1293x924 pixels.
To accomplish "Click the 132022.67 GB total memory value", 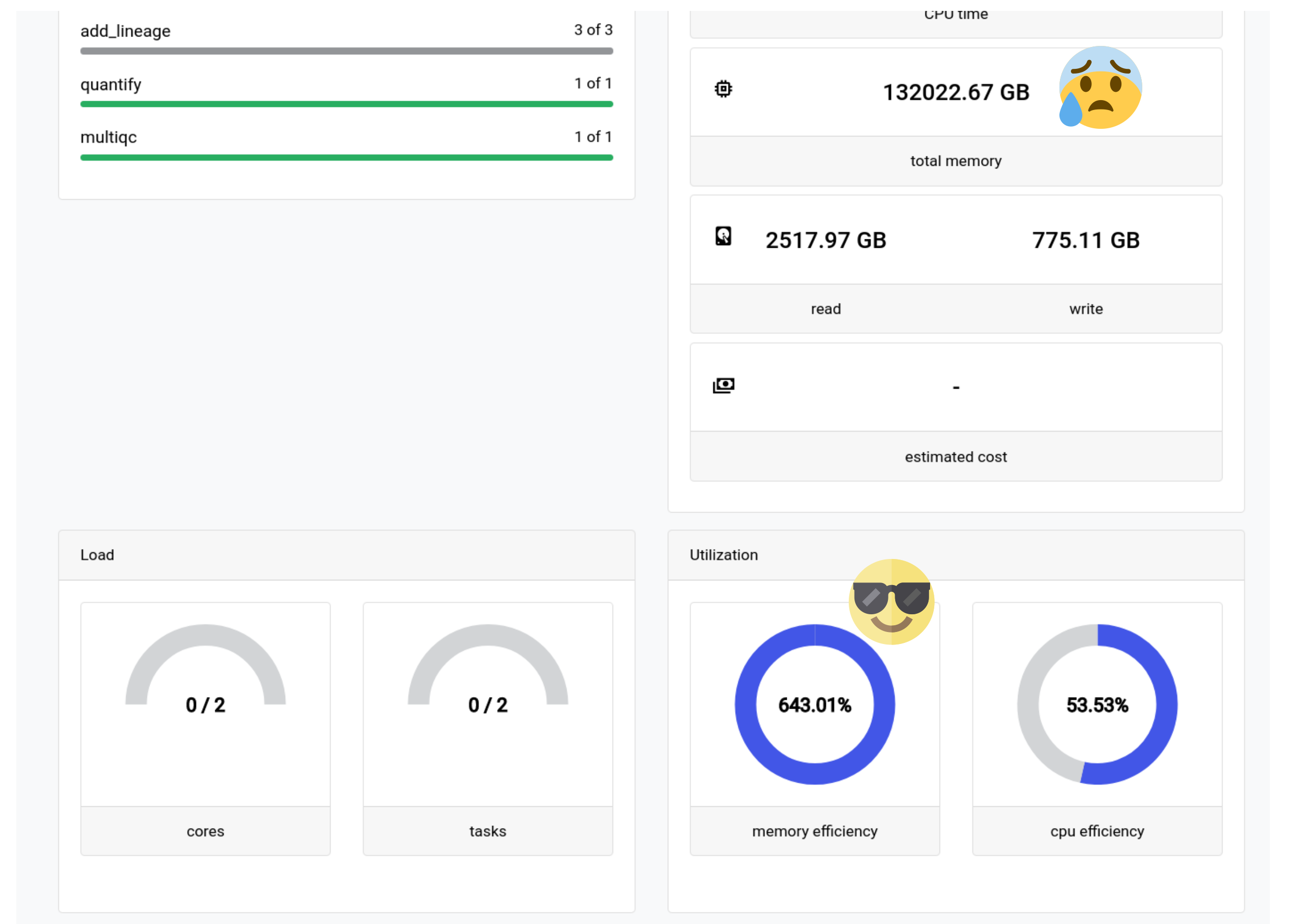I will pos(955,93).
